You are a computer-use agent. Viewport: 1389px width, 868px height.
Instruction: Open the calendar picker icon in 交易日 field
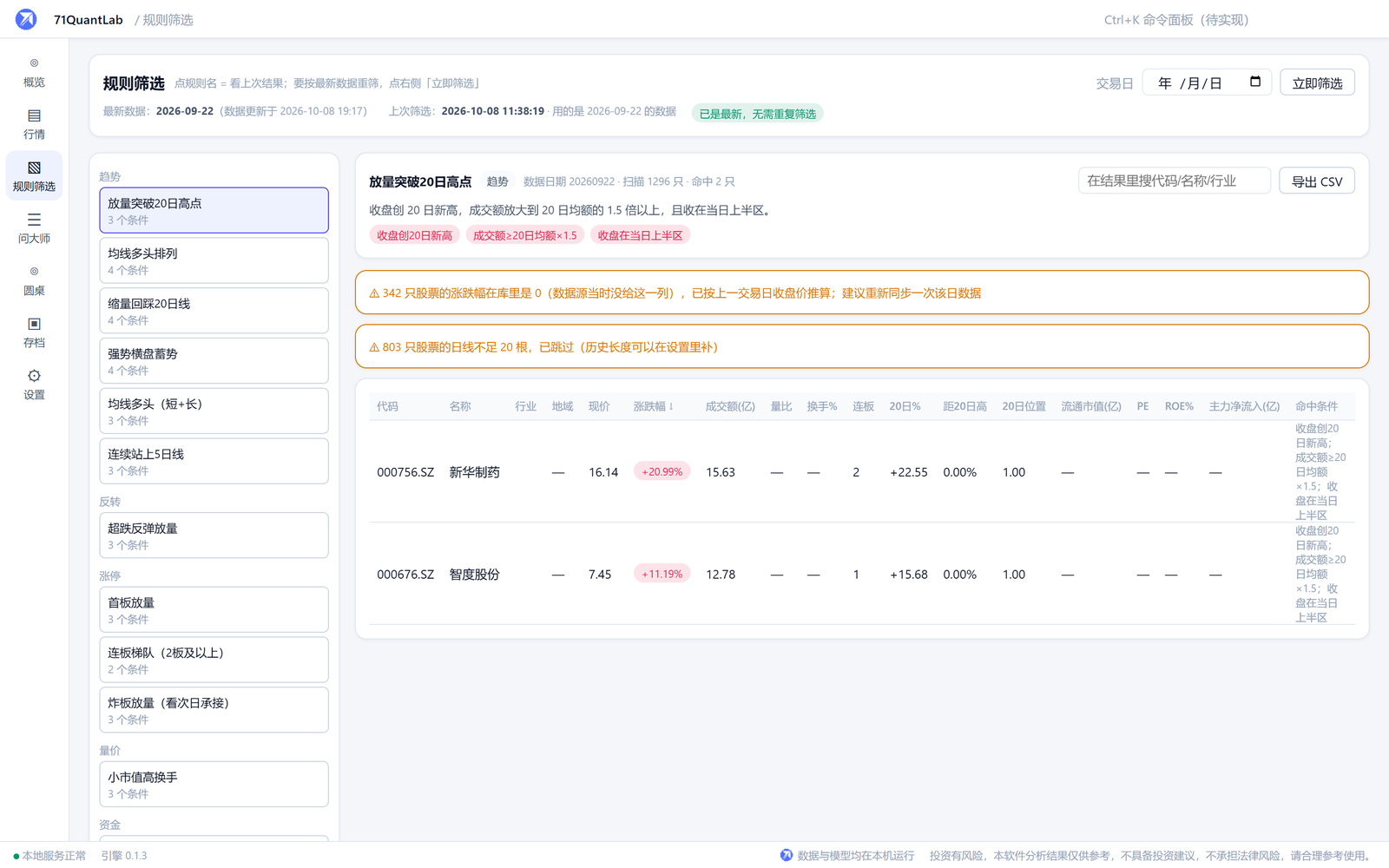1254,82
